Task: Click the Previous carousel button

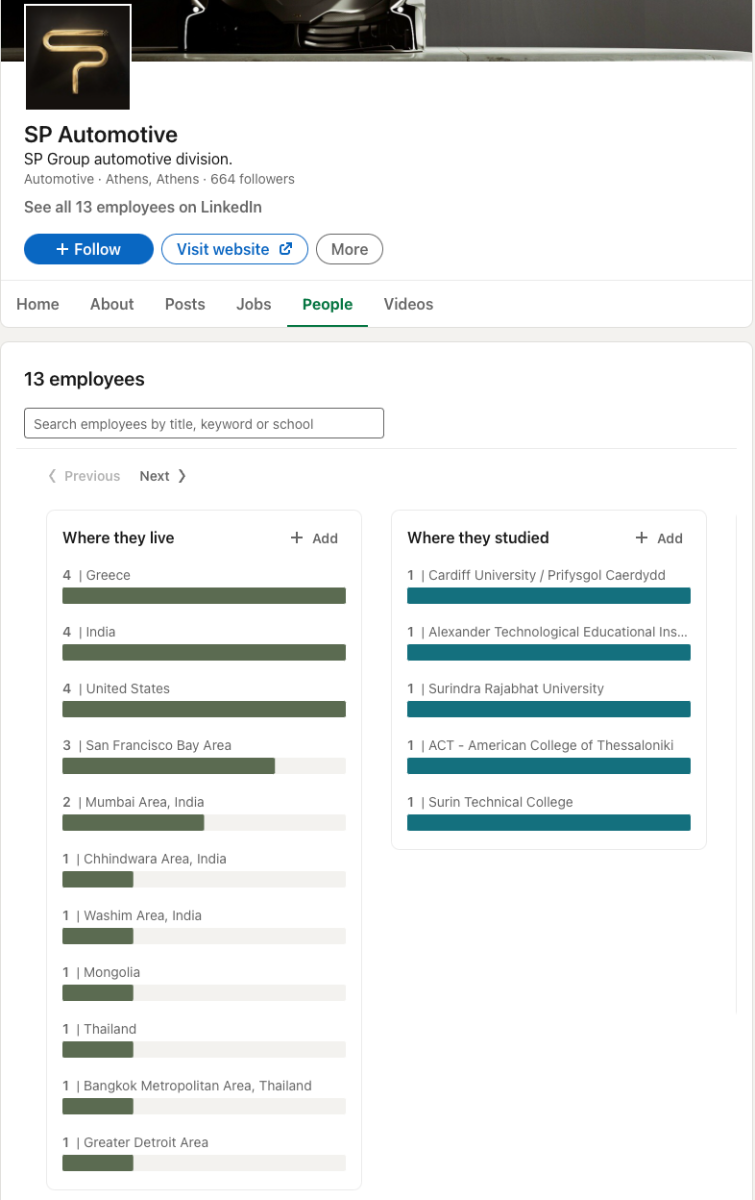Action: tap(84, 476)
